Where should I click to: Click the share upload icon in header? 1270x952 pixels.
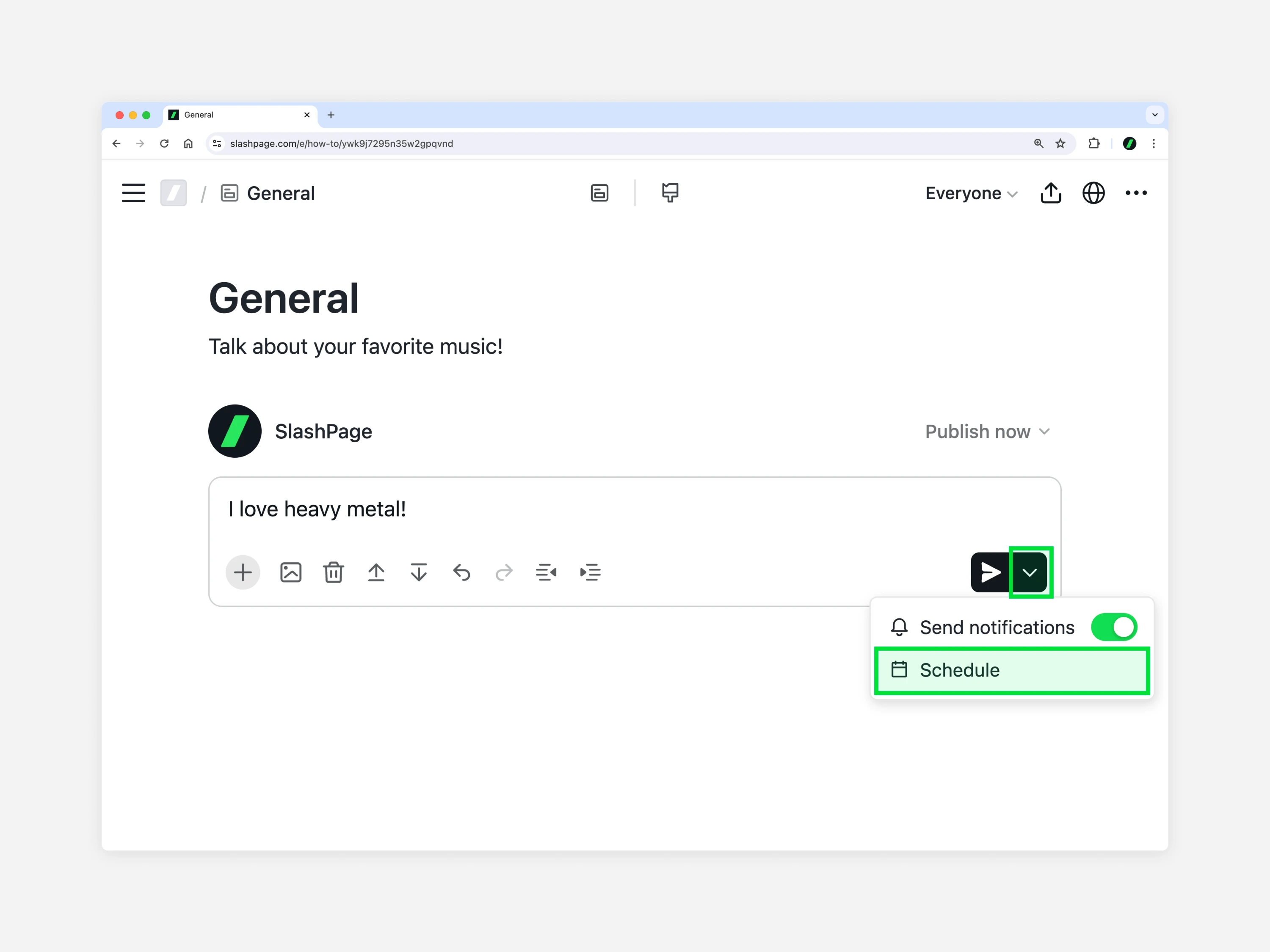coord(1051,193)
